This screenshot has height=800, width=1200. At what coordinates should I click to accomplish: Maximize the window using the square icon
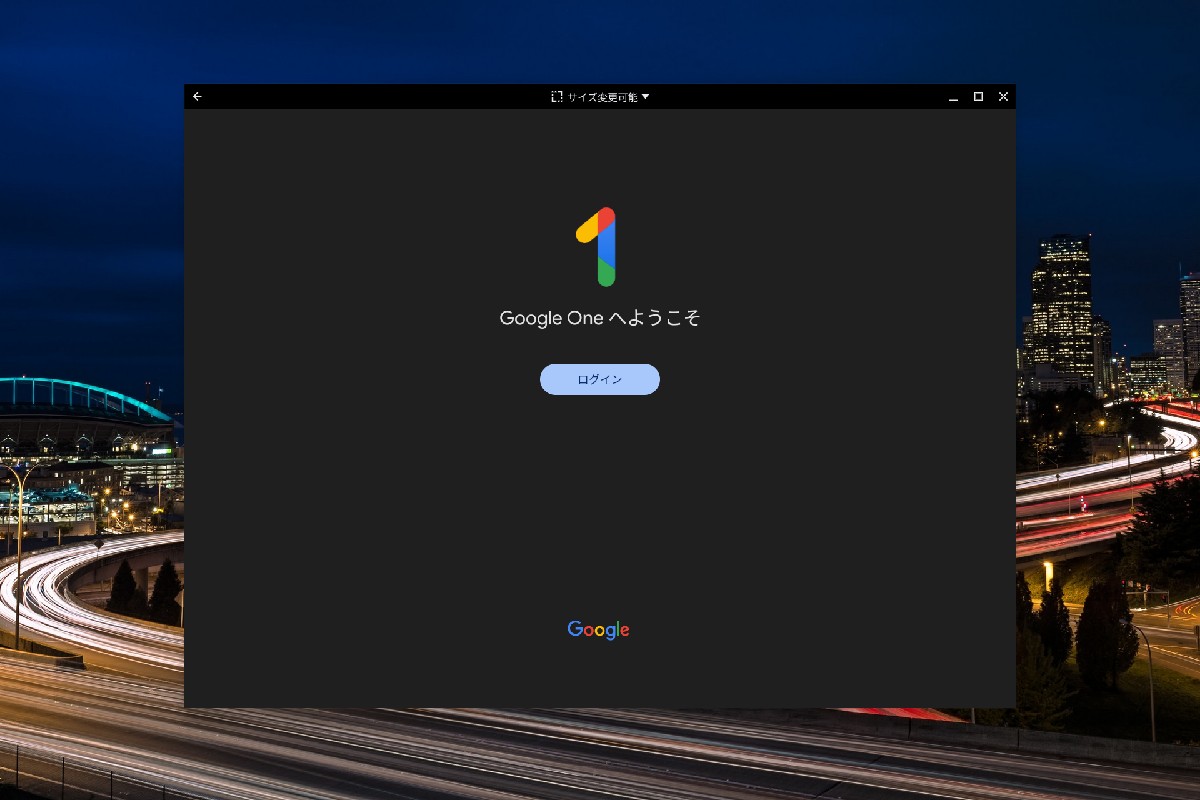coord(977,97)
